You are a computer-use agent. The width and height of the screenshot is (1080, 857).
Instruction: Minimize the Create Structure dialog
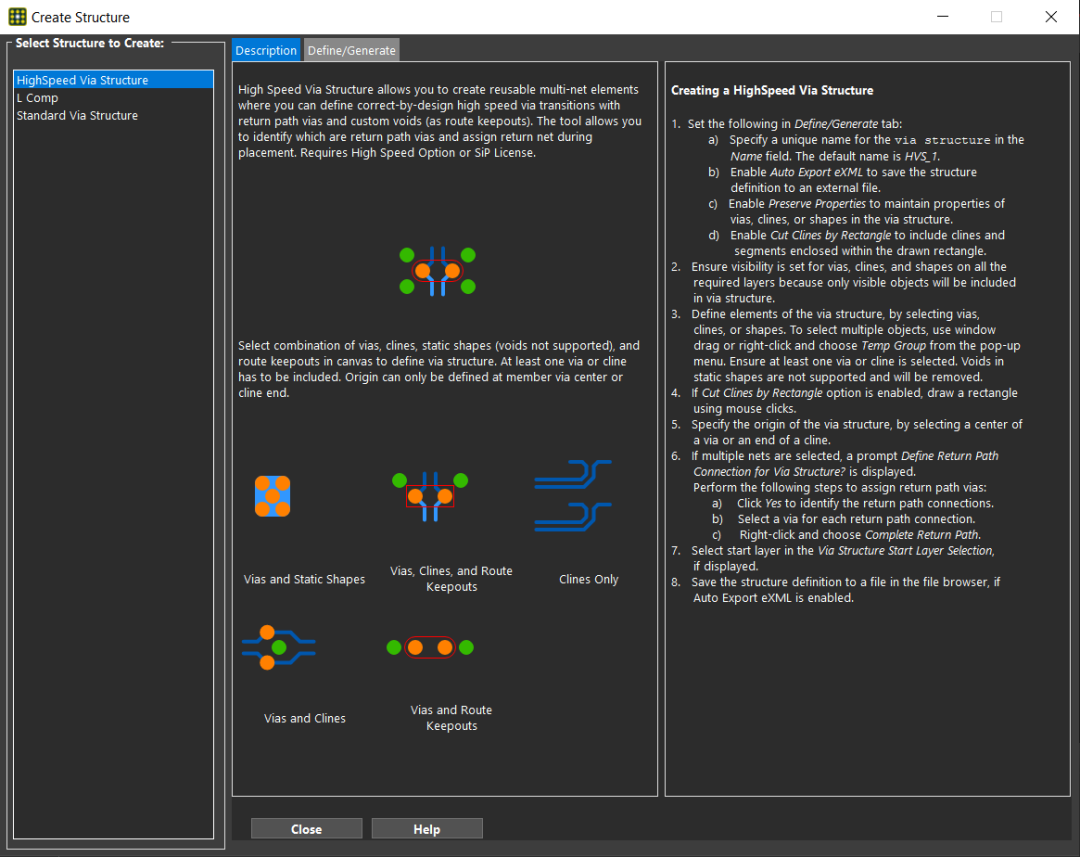[x=941, y=17]
